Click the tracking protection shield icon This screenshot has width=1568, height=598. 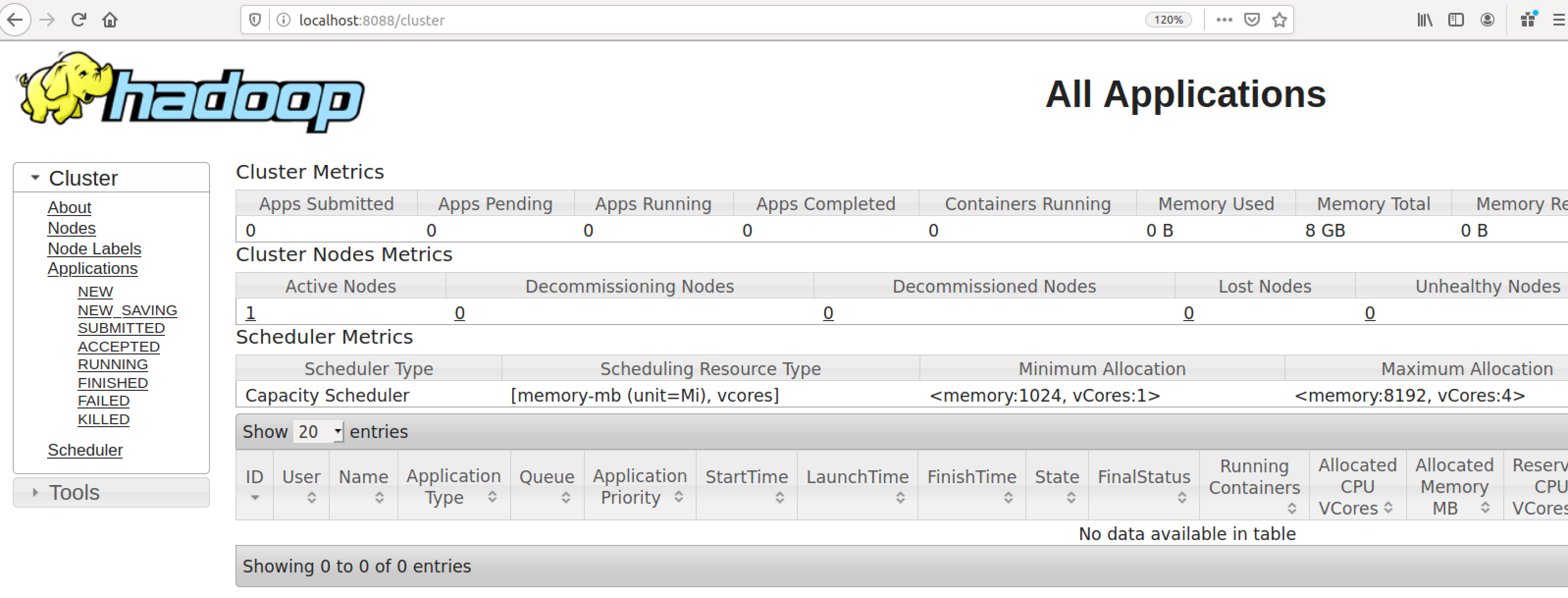tap(255, 20)
